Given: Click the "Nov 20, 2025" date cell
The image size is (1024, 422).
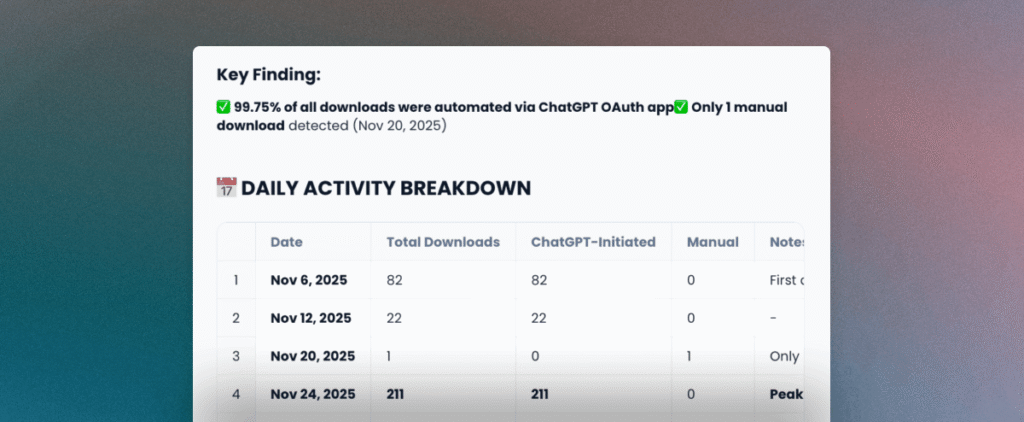Looking at the screenshot, I should (x=312, y=356).
